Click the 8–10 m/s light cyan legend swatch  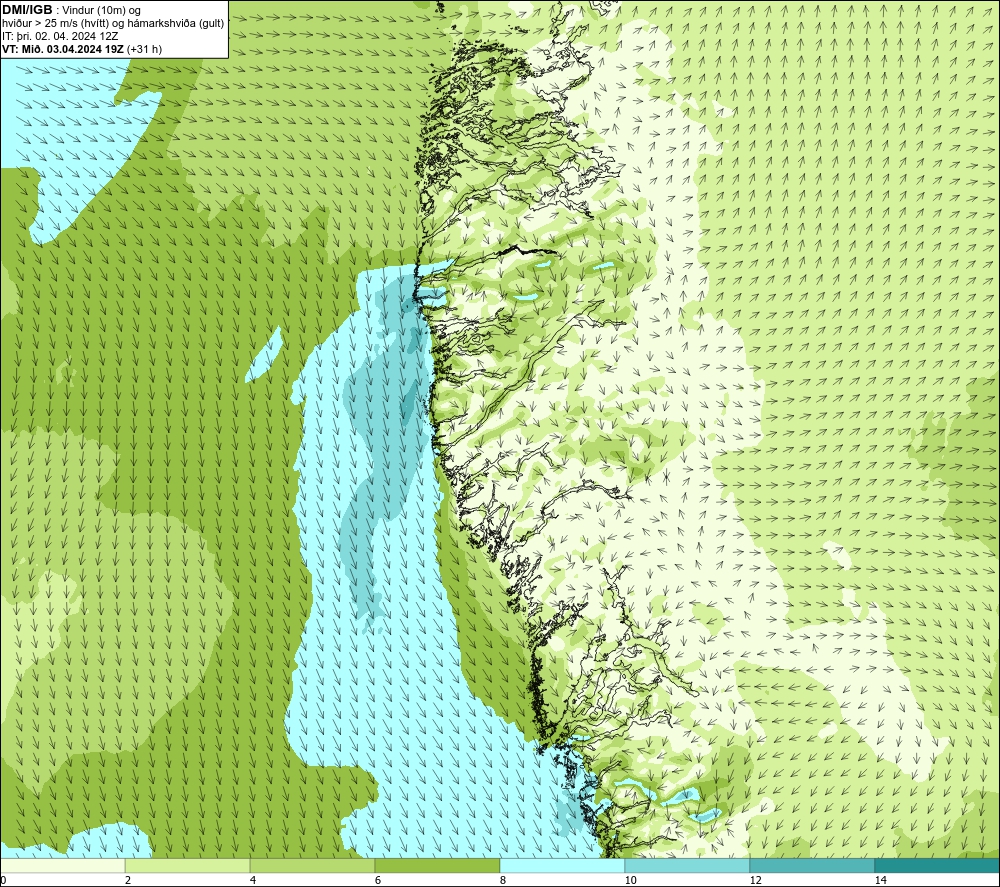(562, 866)
